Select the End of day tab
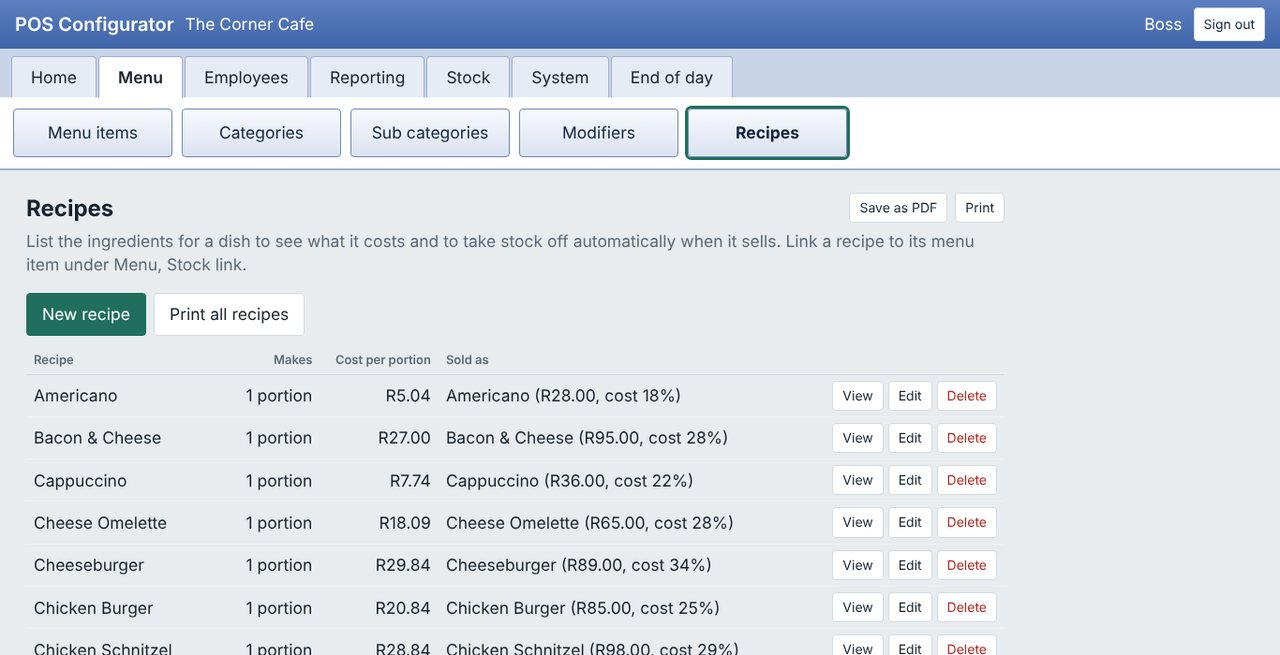 coord(671,77)
